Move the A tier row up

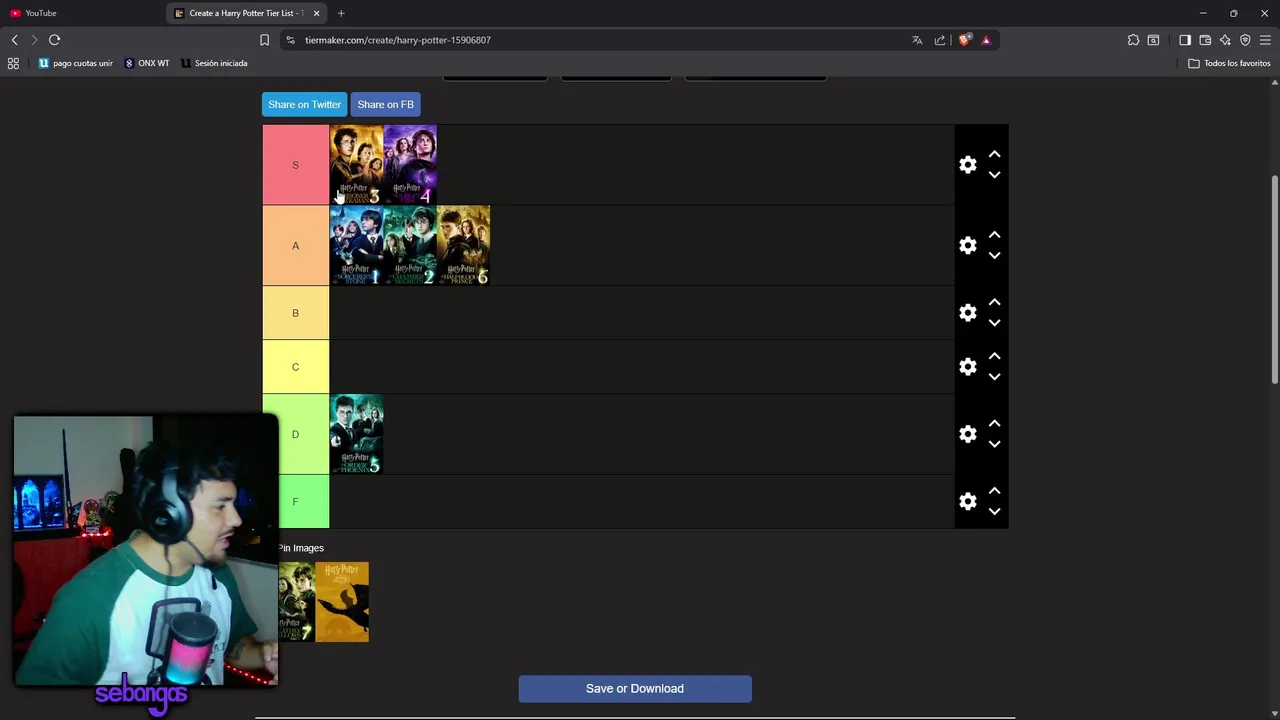point(994,235)
